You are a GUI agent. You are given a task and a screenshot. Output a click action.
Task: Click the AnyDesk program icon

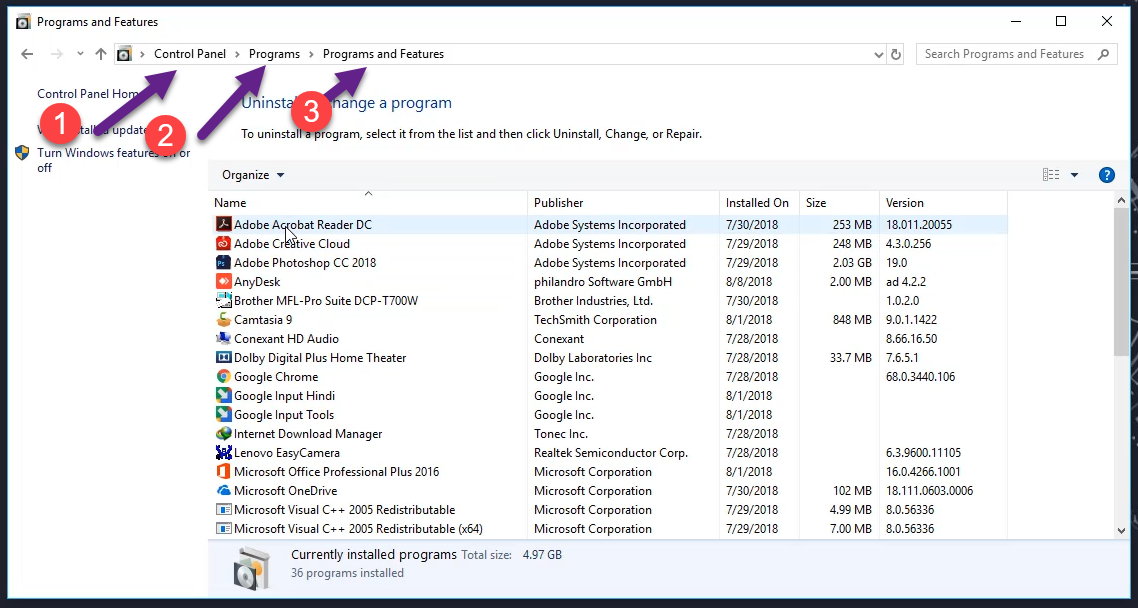pyautogui.click(x=224, y=281)
